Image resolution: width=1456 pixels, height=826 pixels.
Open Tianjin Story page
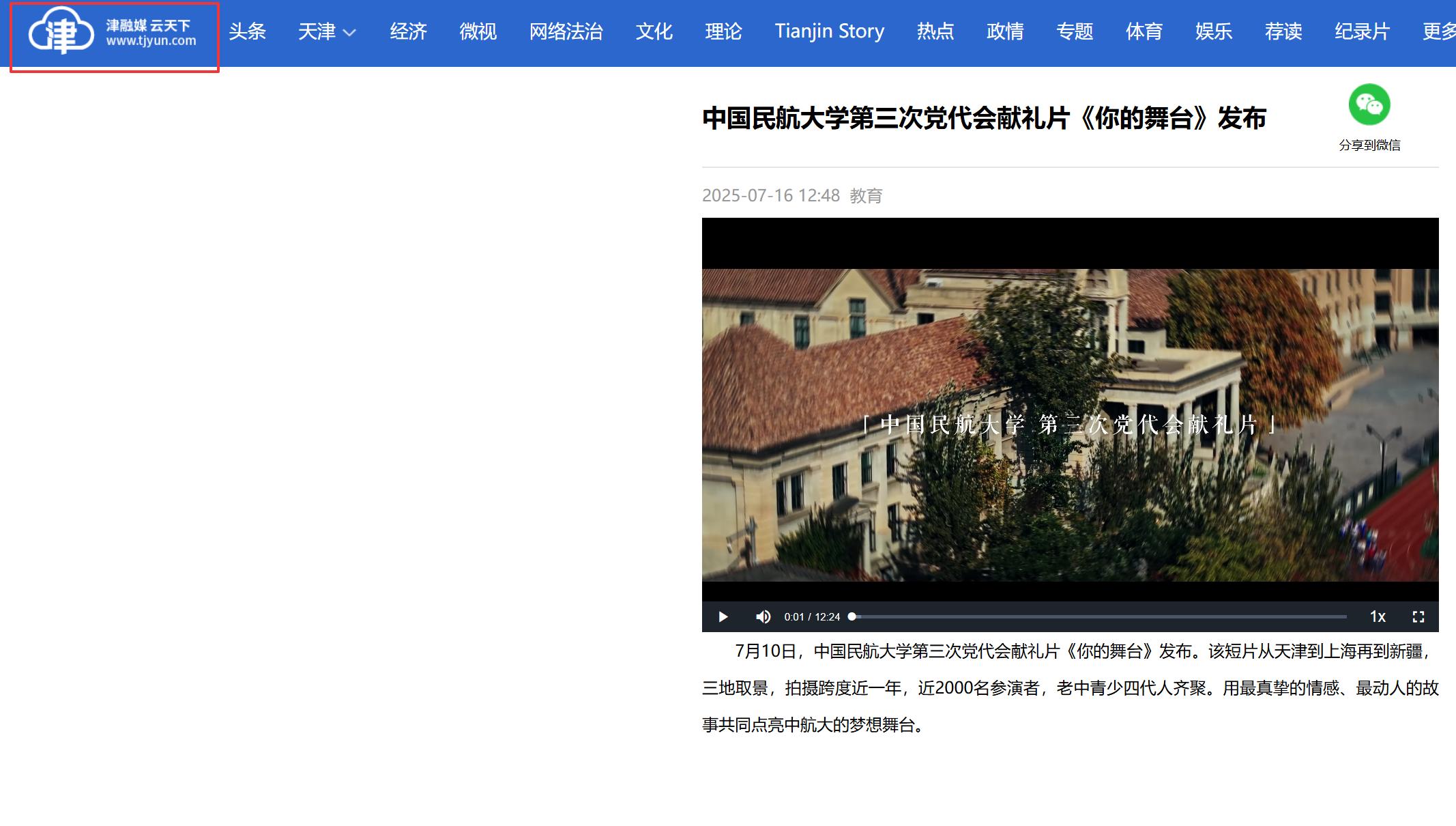point(829,32)
